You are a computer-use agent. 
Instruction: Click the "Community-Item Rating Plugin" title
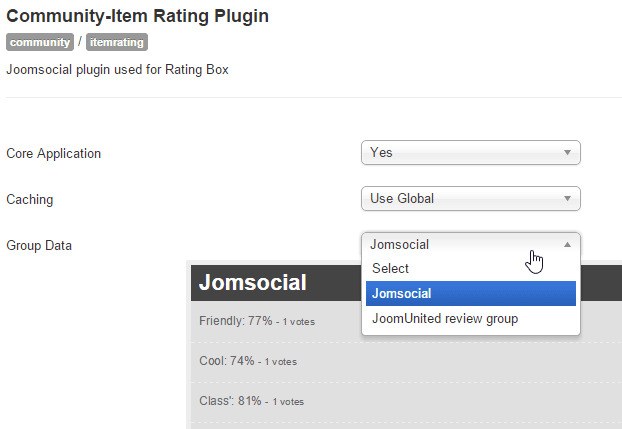pos(138,16)
